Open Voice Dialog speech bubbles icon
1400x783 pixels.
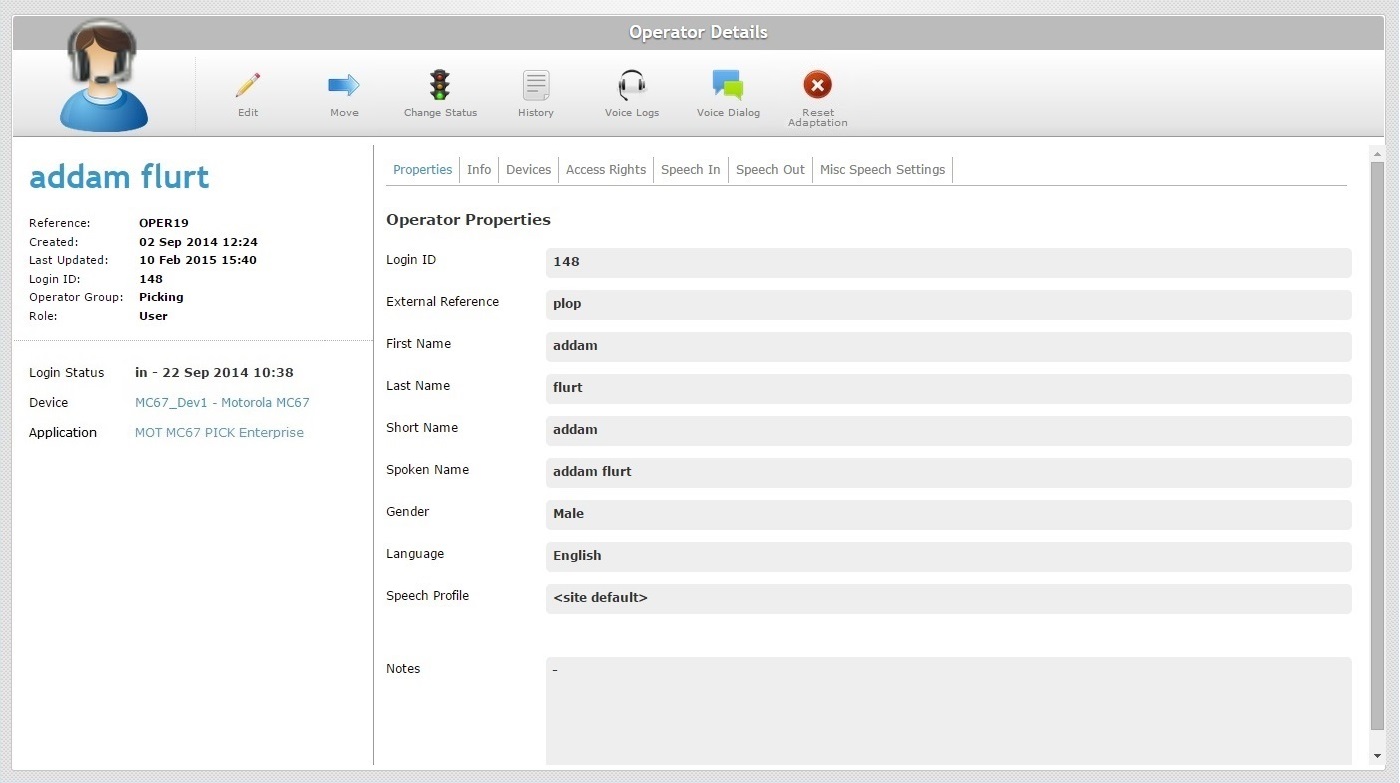coord(728,85)
